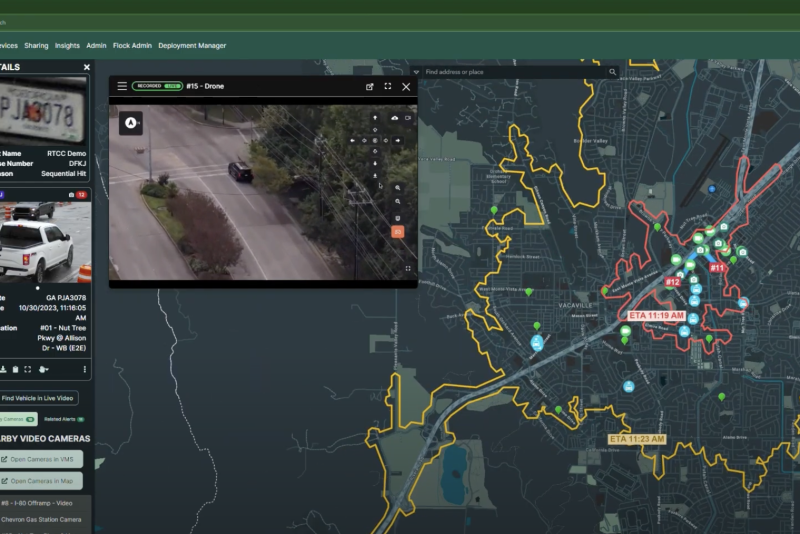Click the shield icon on drone controls
Image resolution: width=800 pixels, height=534 pixels.
(x=397, y=218)
